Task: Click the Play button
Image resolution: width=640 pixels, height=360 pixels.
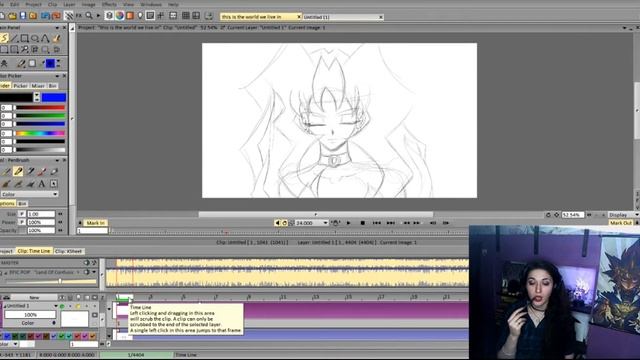Action: pos(348,223)
